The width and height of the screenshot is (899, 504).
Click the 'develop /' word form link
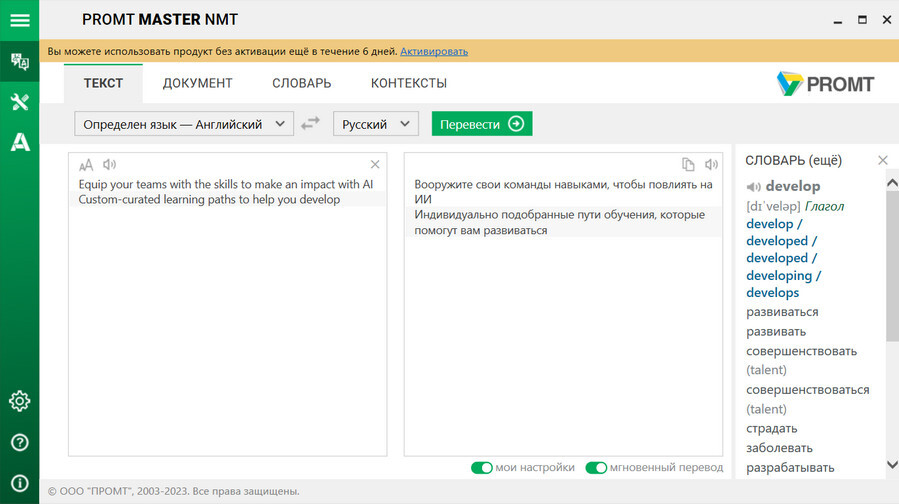[x=774, y=224]
